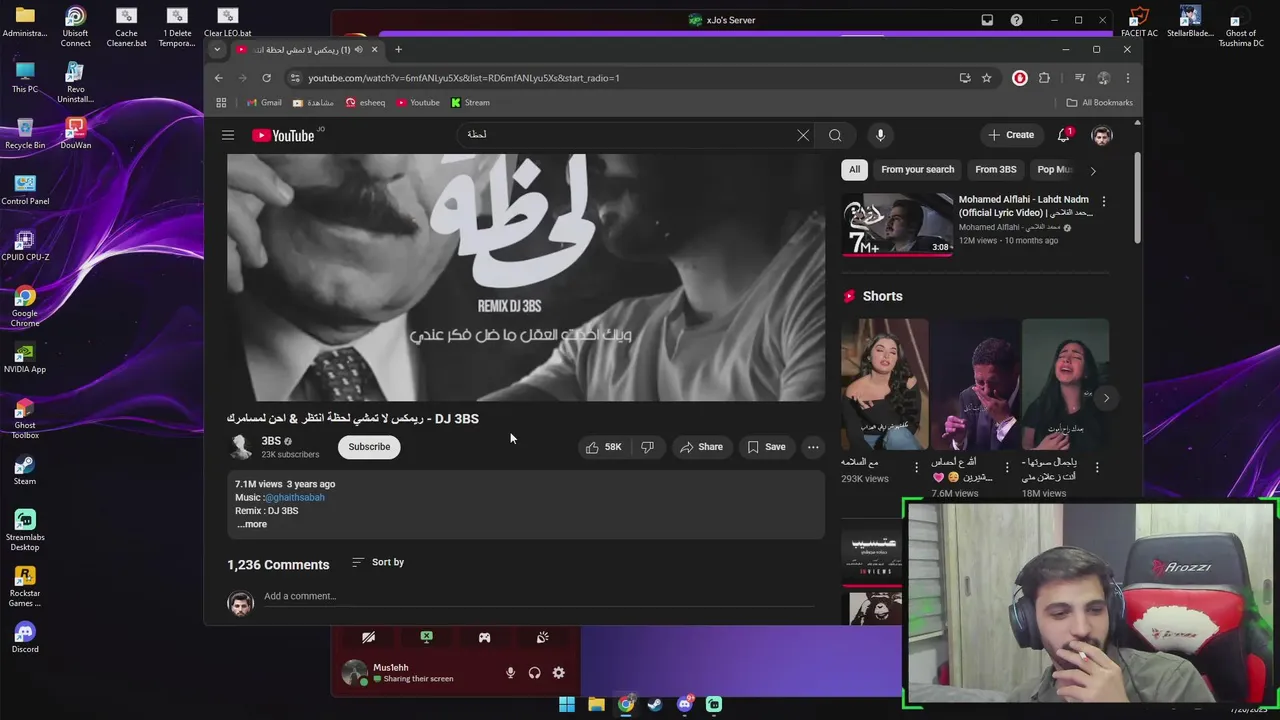1280x720 pixels.
Task: Open the Youtube bookmark
Action: [x=418, y=102]
